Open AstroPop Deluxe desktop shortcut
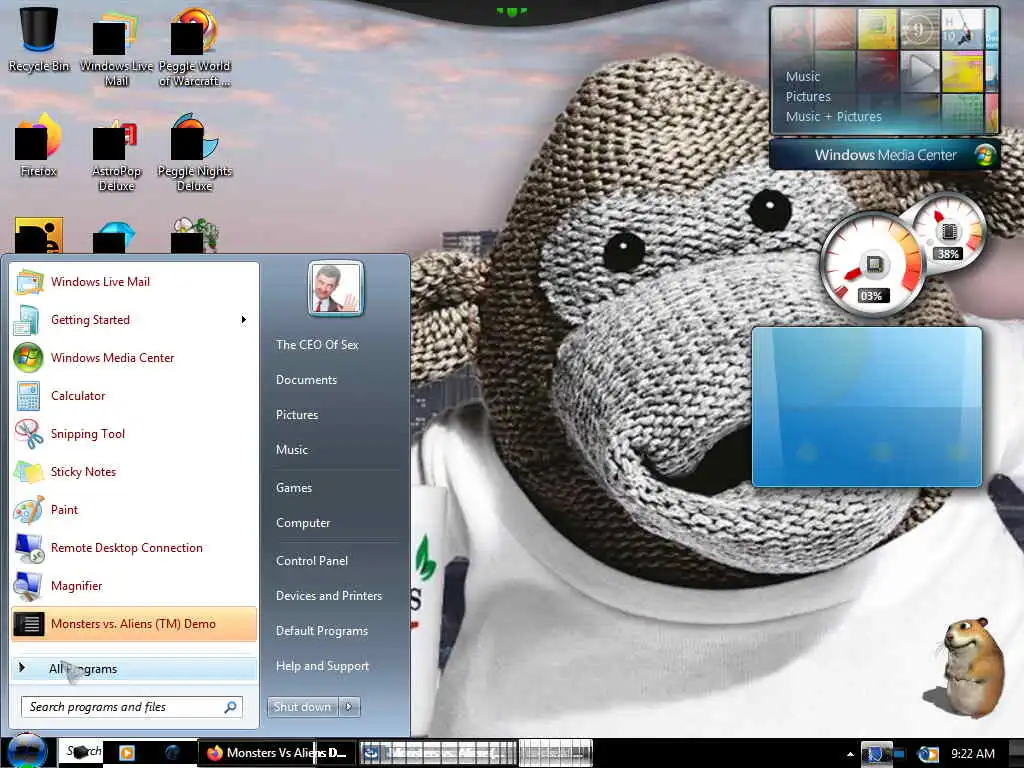The height and width of the screenshot is (768, 1024). pyautogui.click(x=116, y=155)
